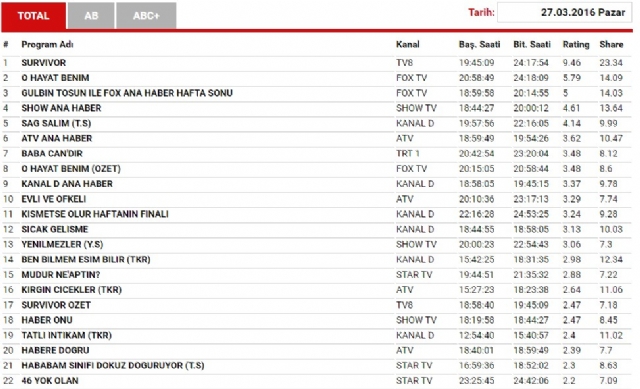Viewport: 640px width, 389px height.
Task: Click SHOW TV channel in HABER ONU row
Action: pyautogui.click(x=416, y=320)
